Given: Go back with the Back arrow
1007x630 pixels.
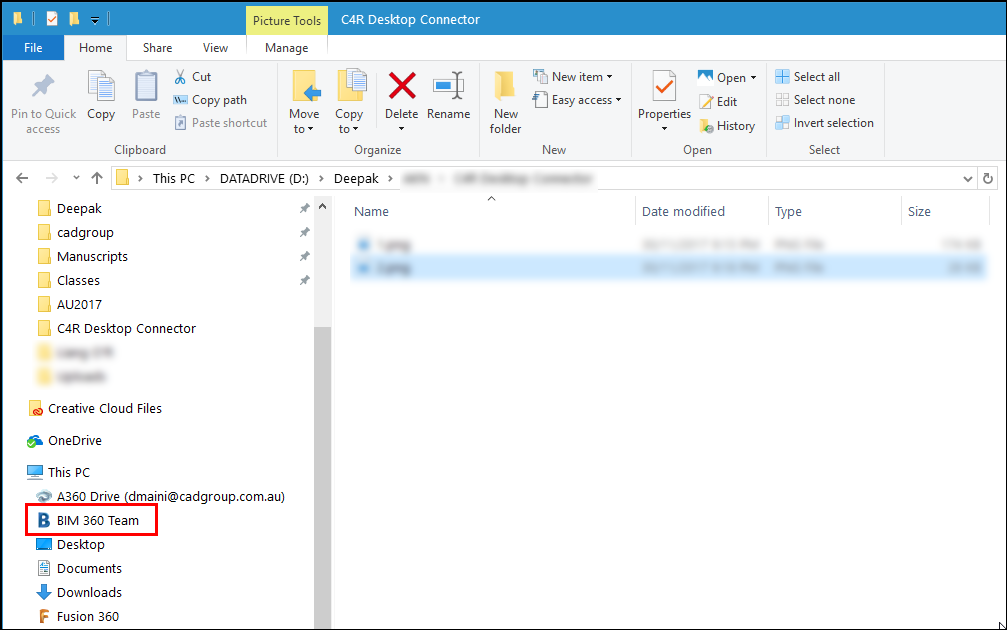Looking at the screenshot, I should [x=22, y=178].
